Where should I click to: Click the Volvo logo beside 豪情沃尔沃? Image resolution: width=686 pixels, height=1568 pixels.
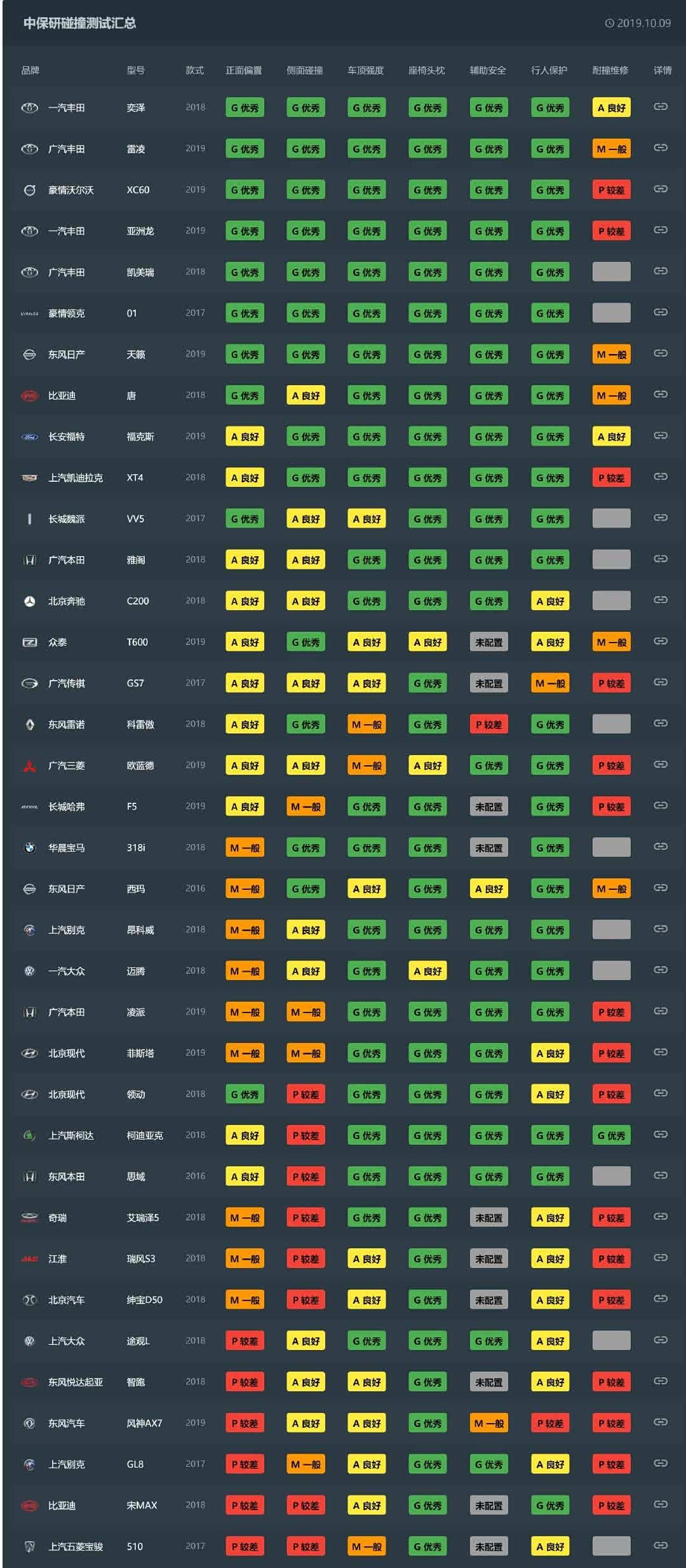(29, 190)
